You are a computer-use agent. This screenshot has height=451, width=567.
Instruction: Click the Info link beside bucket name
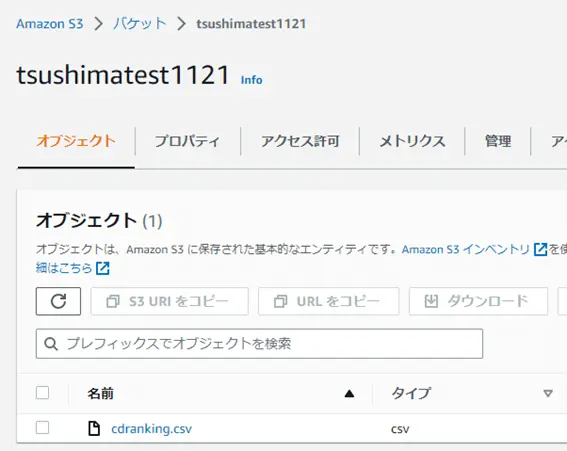pyautogui.click(x=252, y=80)
